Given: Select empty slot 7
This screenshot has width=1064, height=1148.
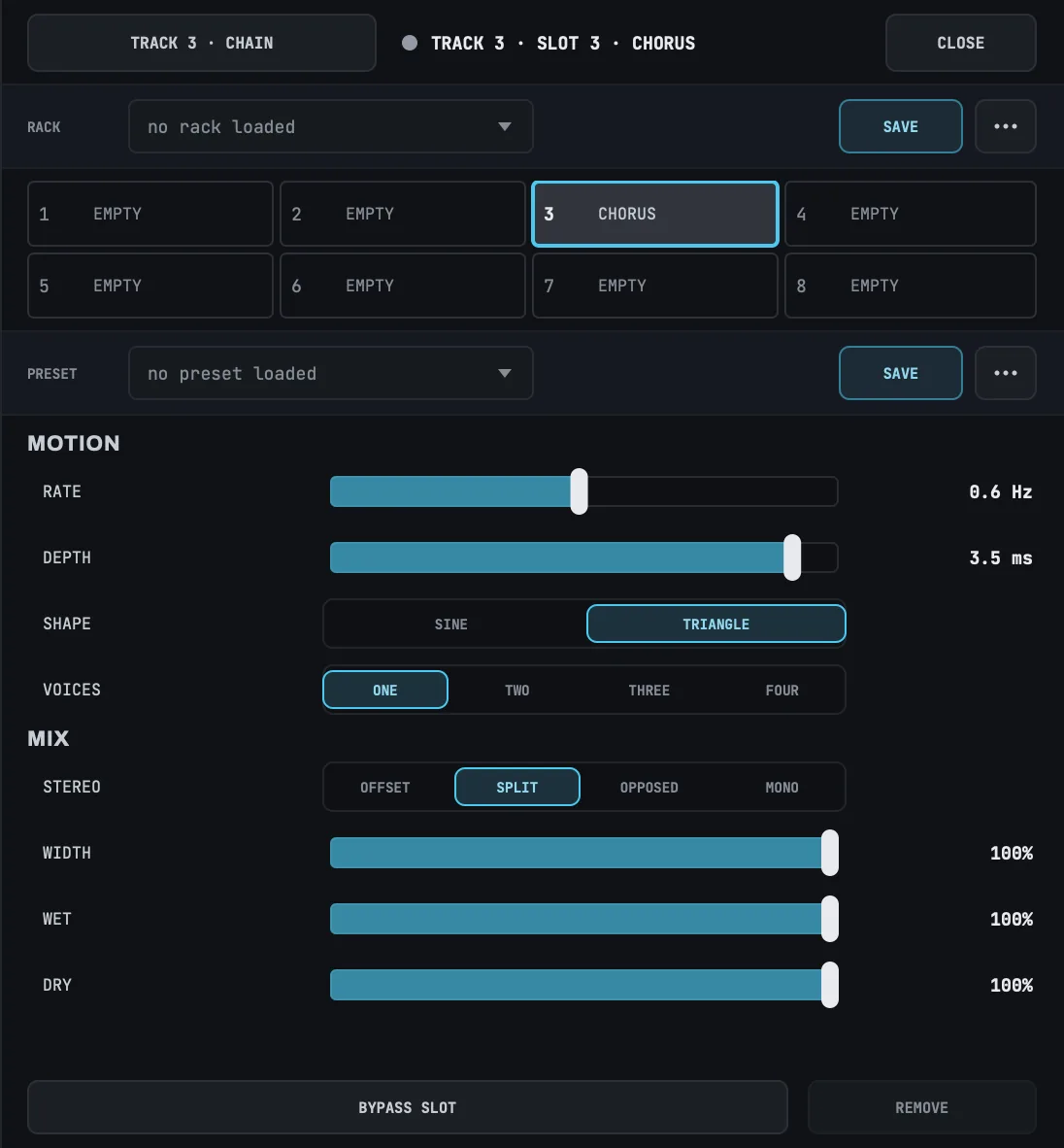Looking at the screenshot, I should 655,286.
